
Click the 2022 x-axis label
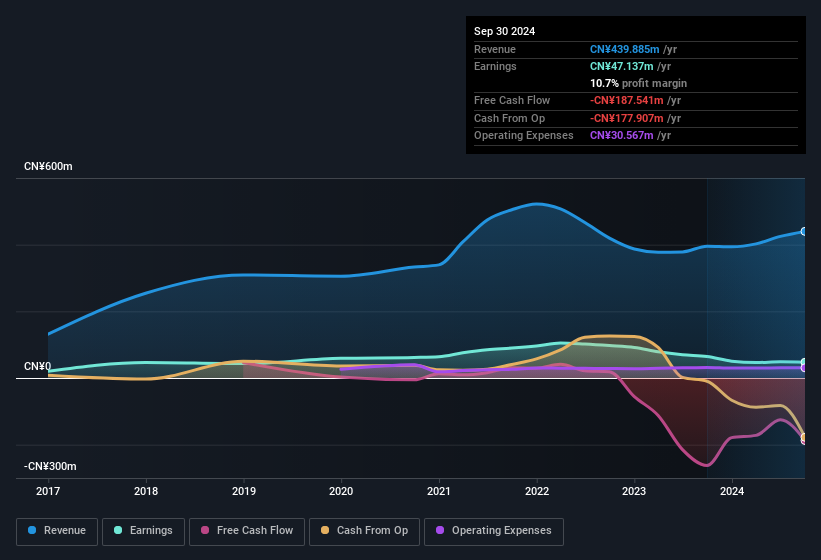pos(537,491)
